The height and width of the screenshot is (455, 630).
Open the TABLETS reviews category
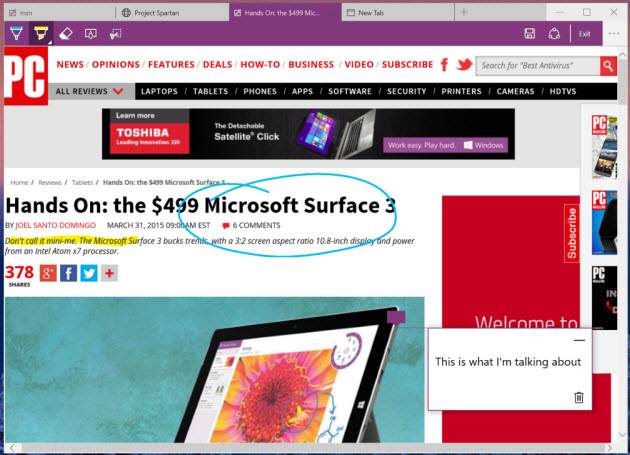click(x=210, y=91)
